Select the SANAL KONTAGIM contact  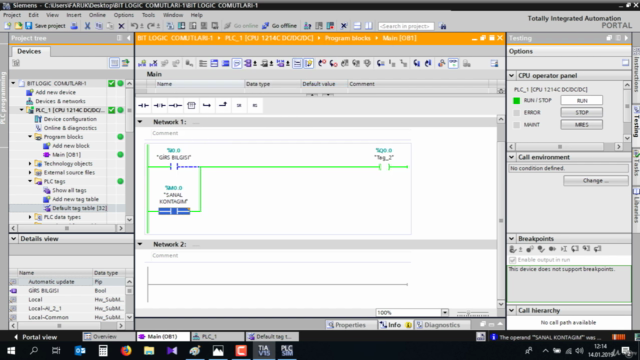coord(174,211)
